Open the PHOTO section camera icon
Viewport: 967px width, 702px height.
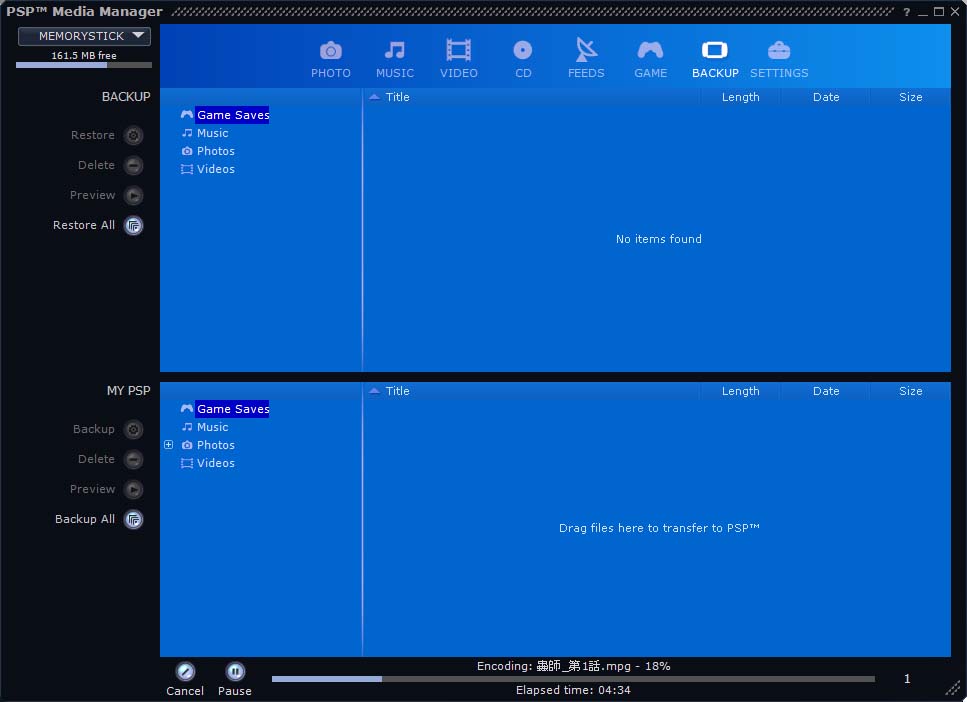tap(331, 51)
